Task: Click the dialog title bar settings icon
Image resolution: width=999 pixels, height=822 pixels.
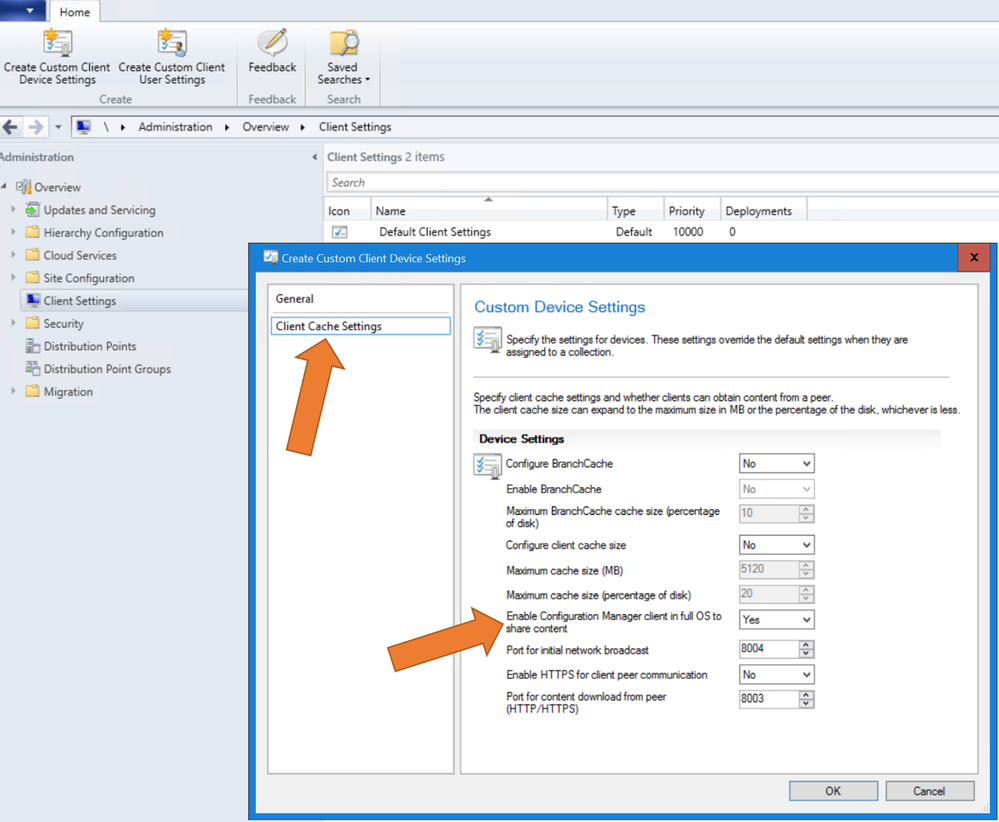Action: (x=271, y=257)
